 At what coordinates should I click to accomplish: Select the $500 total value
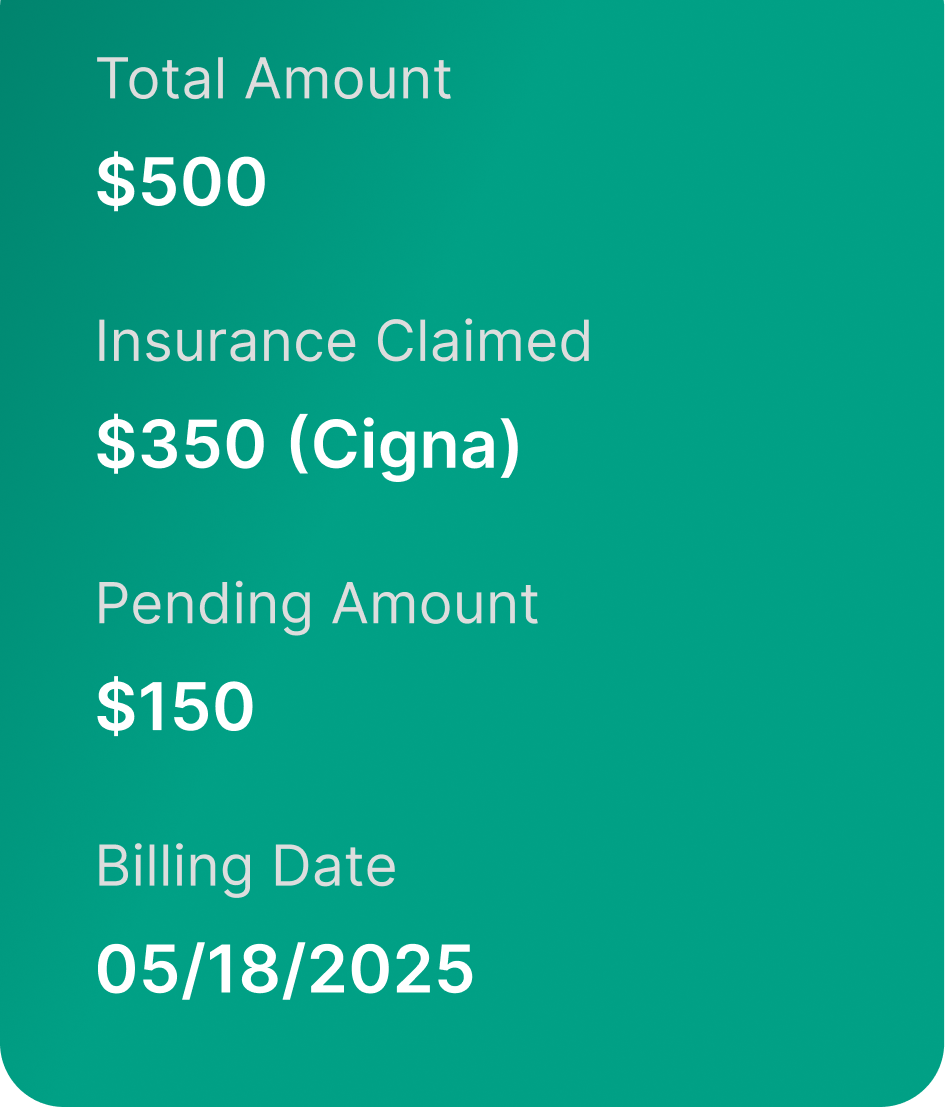coord(181,183)
